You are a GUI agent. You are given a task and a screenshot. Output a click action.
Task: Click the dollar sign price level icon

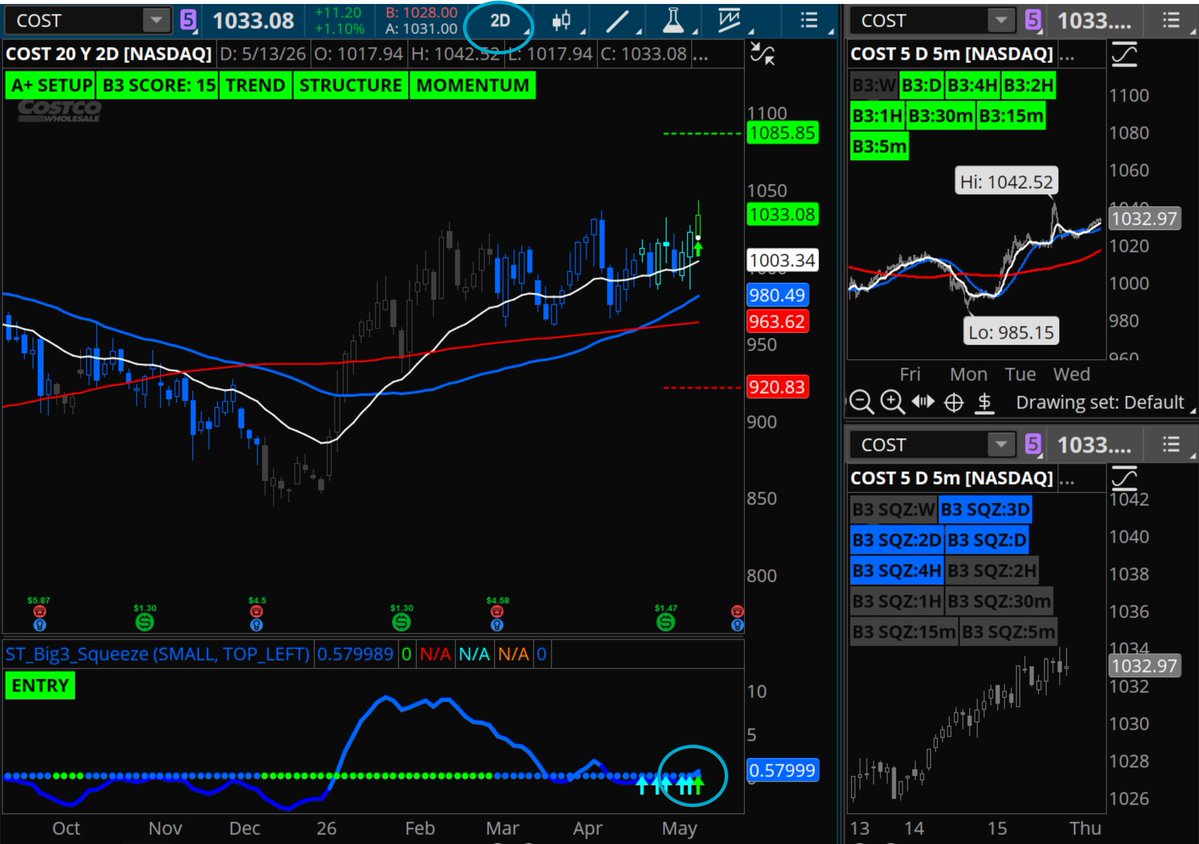pyautogui.click(x=985, y=402)
